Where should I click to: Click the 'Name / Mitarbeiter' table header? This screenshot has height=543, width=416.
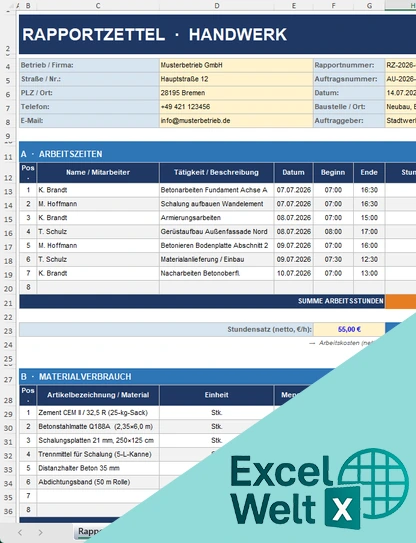98,172
